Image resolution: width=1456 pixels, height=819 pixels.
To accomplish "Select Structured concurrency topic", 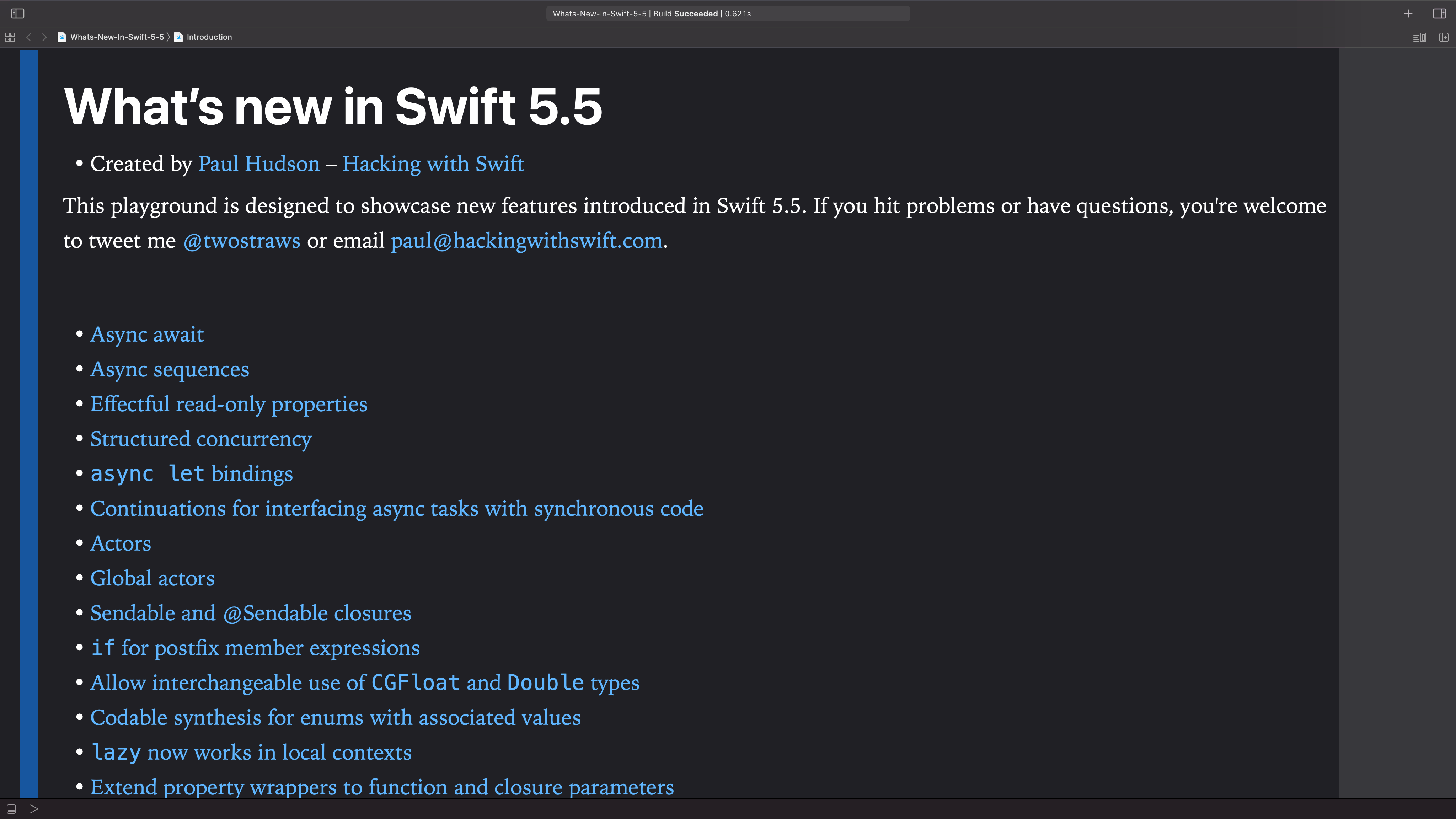I will pos(201,438).
